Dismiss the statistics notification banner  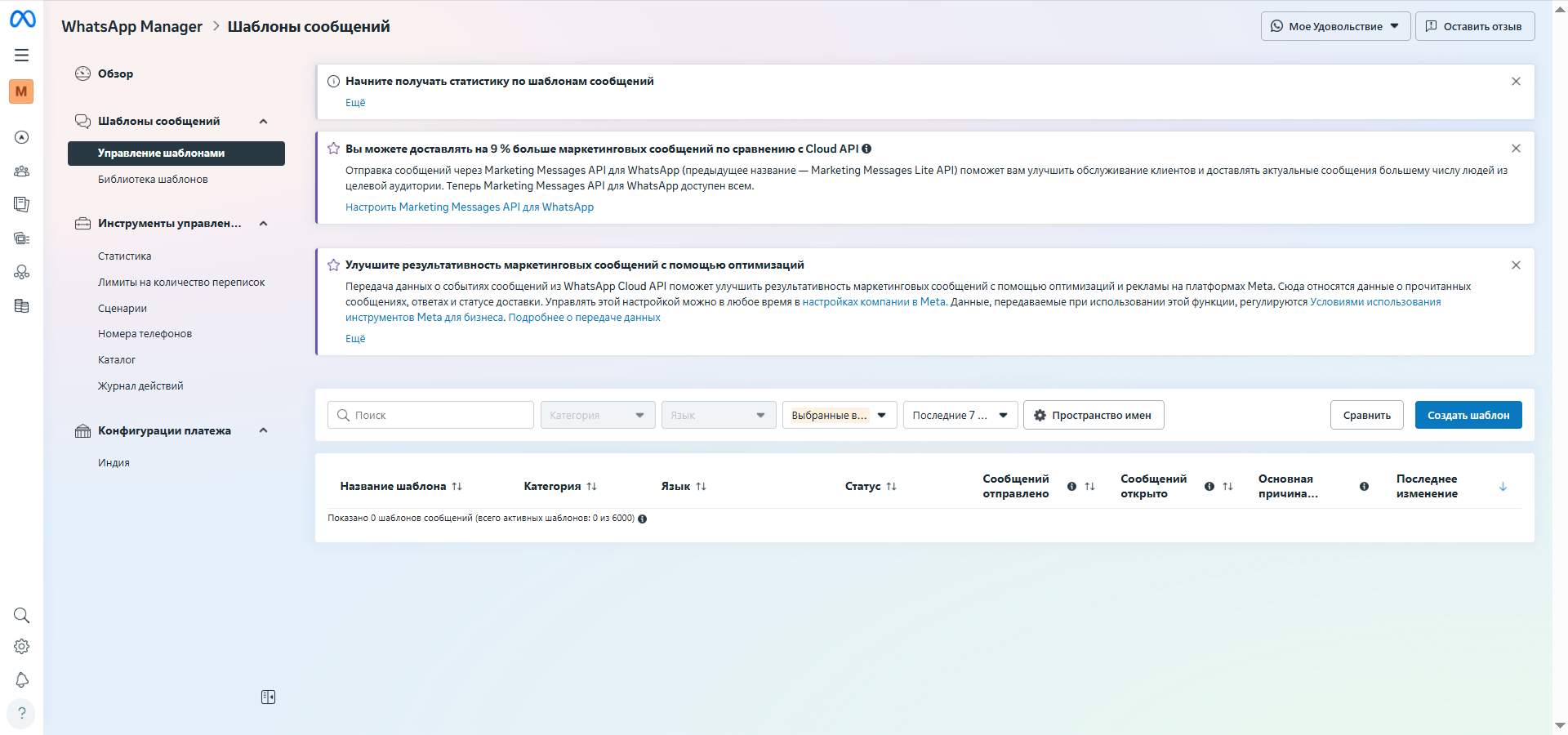tap(1516, 82)
